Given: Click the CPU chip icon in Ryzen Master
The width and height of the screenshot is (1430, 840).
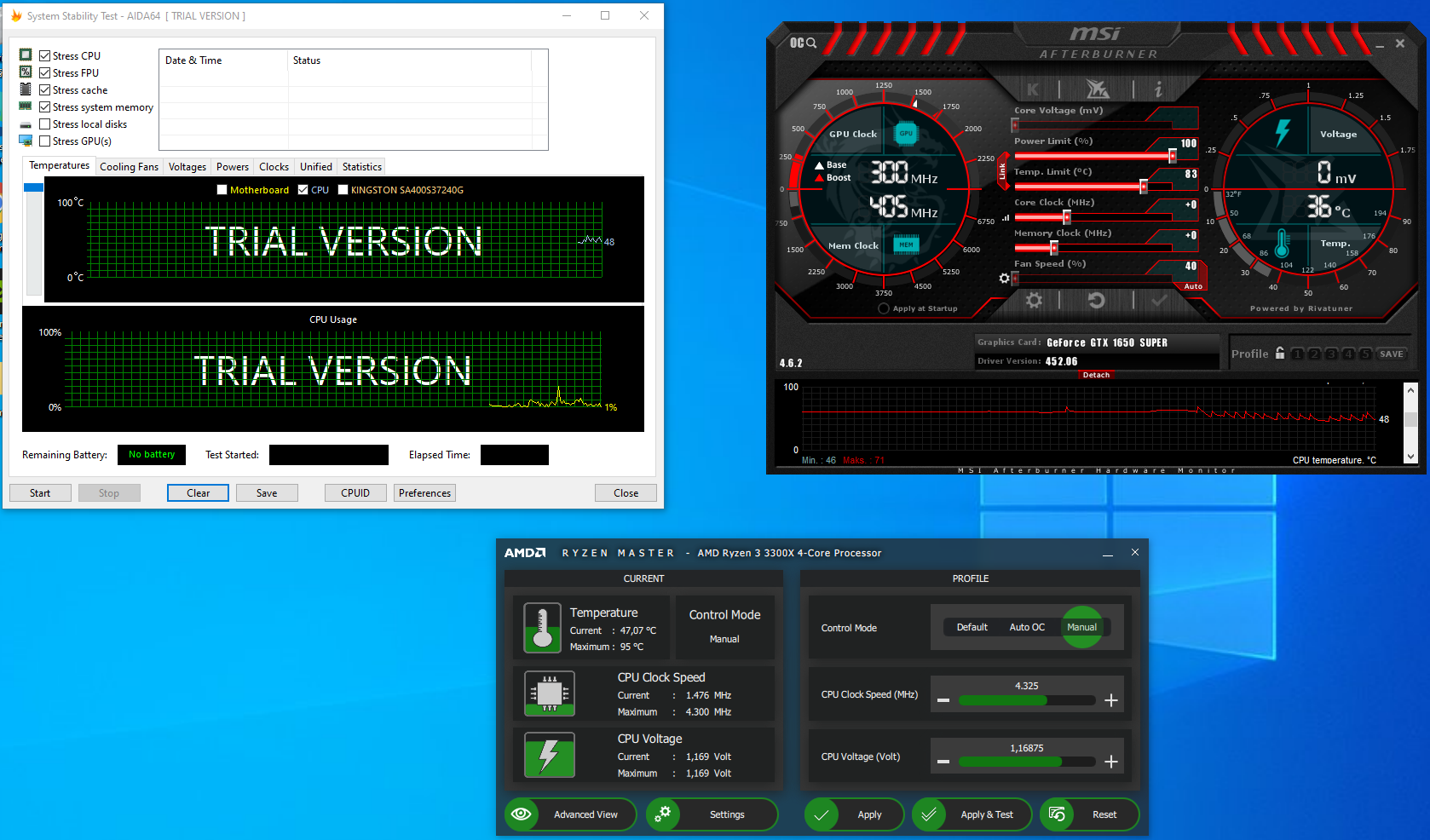Looking at the screenshot, I should 550,693.
